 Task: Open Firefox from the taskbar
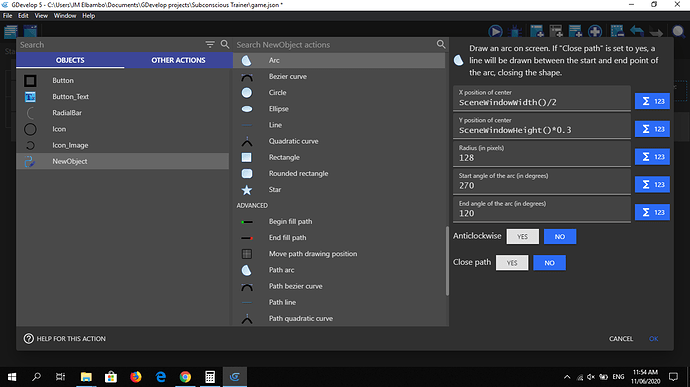tap(136, 377)
